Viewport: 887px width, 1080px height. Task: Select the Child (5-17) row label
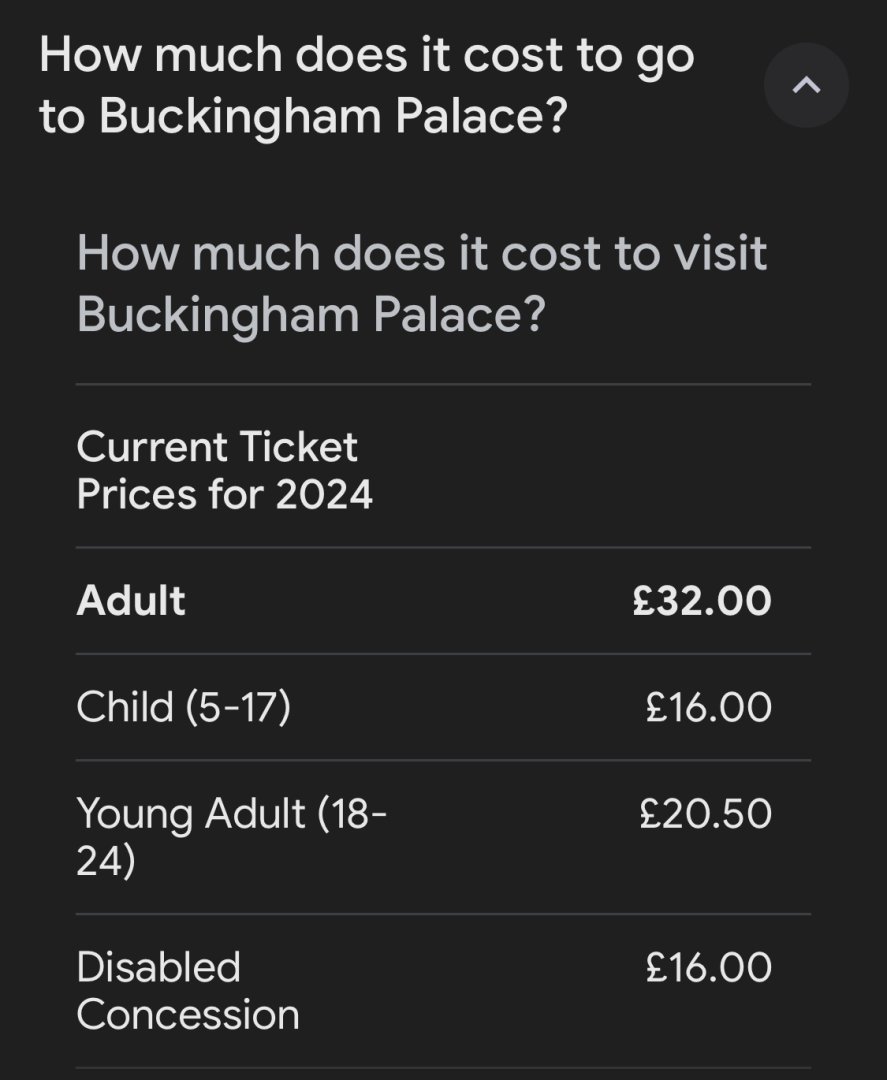183,707
